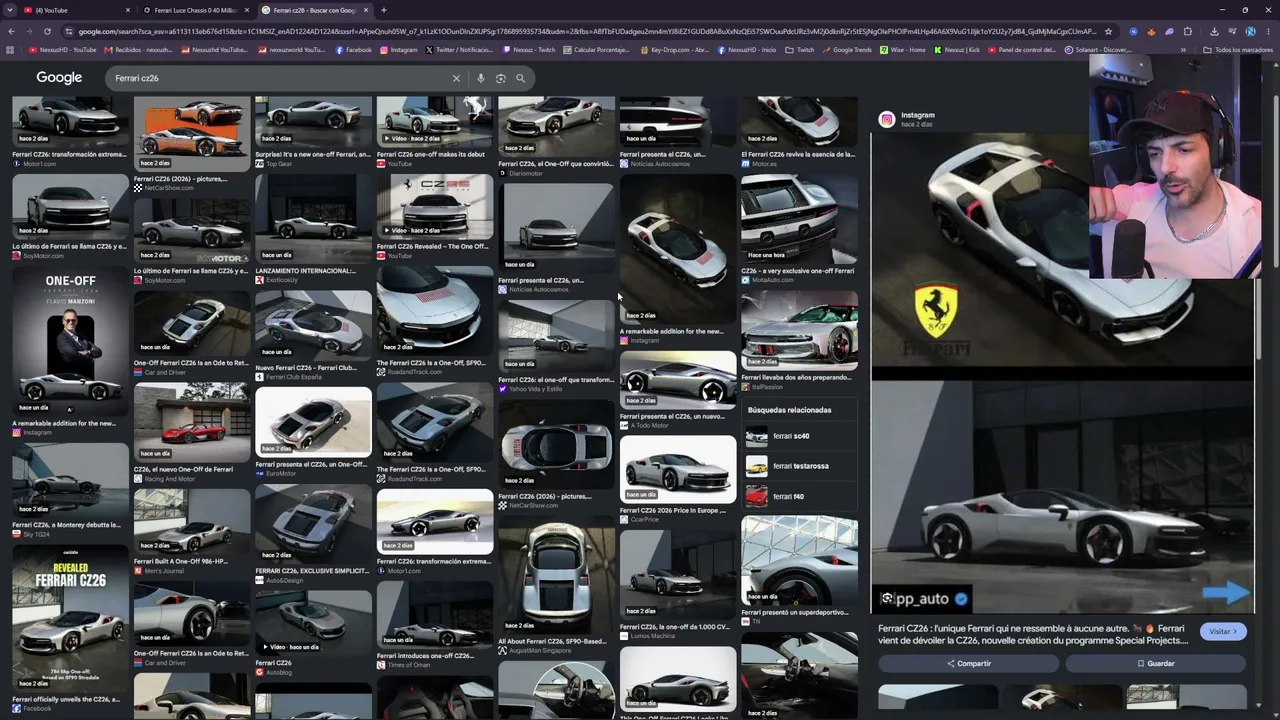1280x720 pixels.
Task: Open the Key-Drop.com bookmark
Action: [674, 50]
